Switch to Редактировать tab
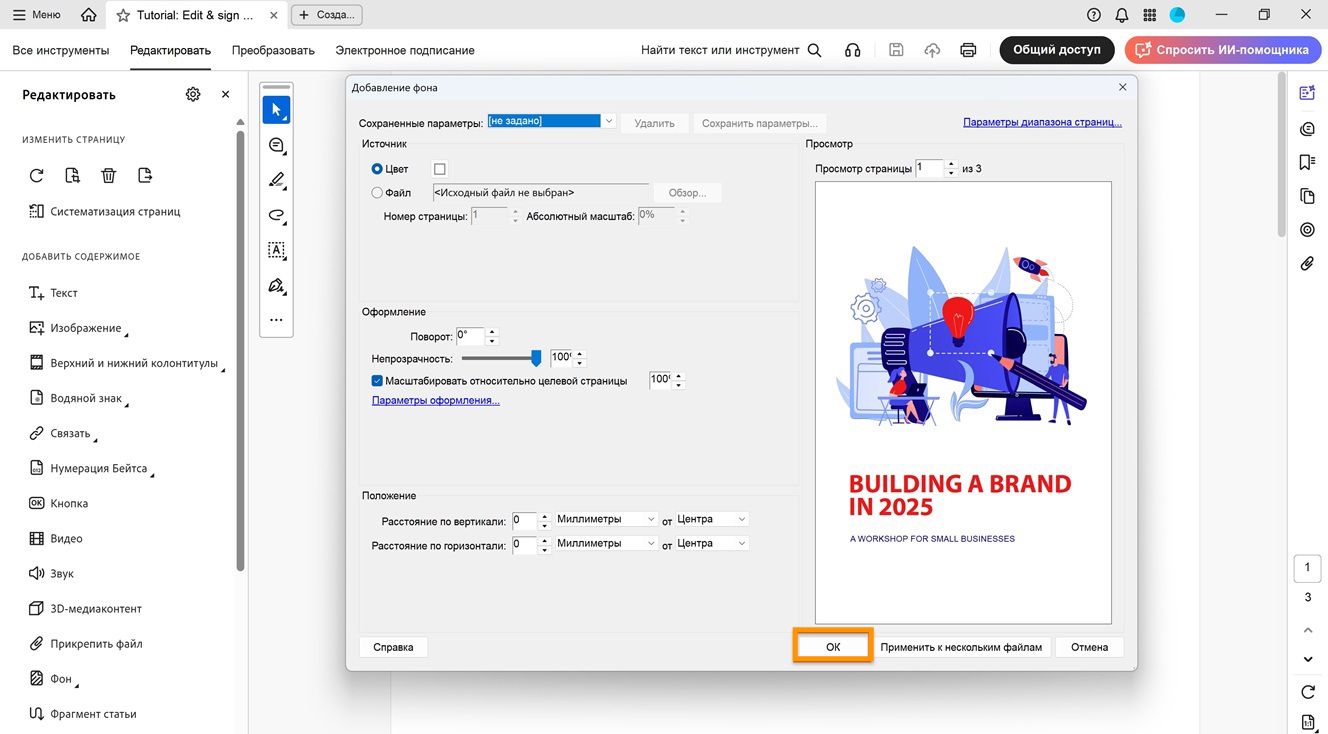This screenshot has height=734, width=1328. tap(170, 50)
